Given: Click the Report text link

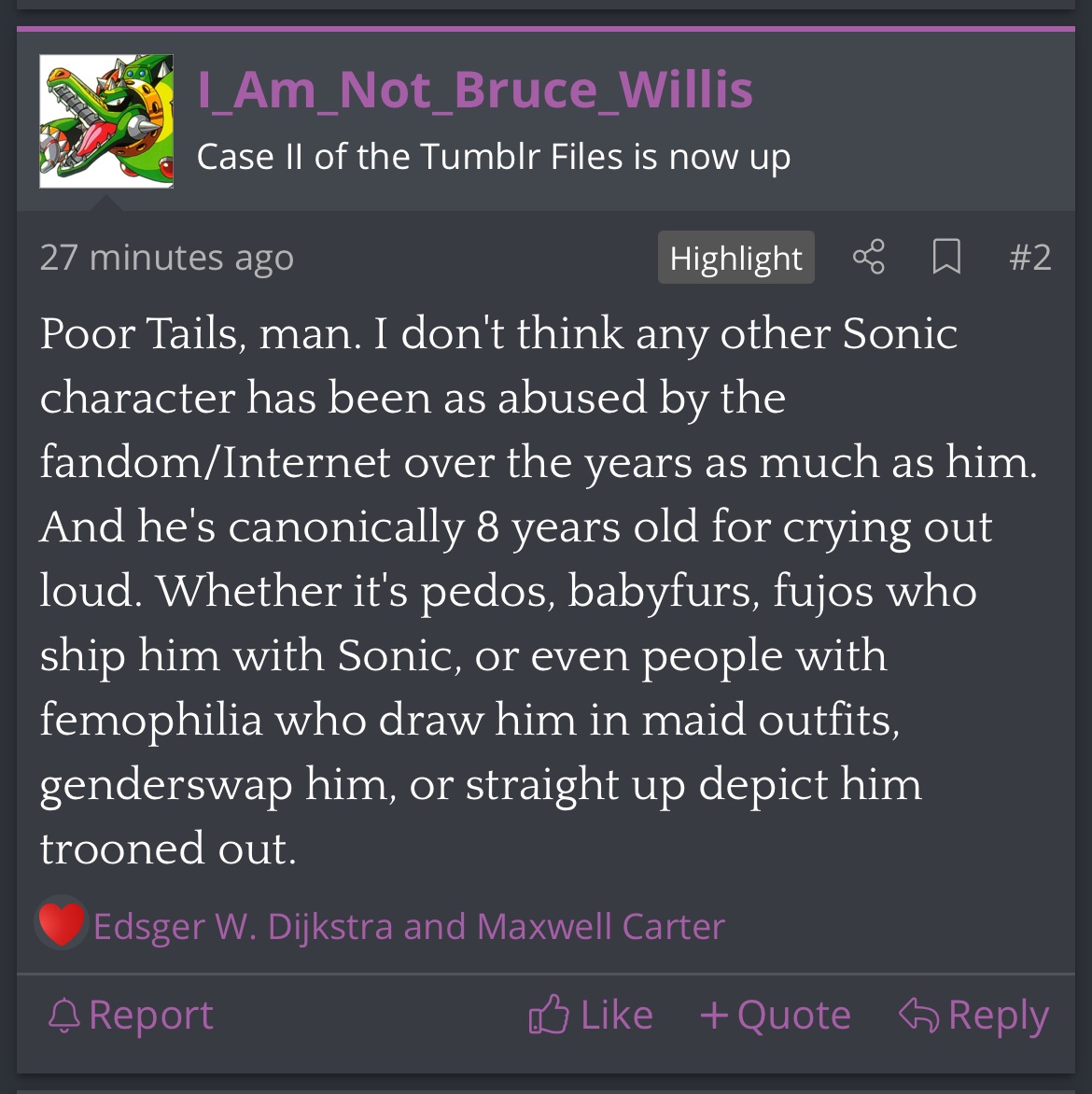Looking at the screenshot, I should (151, 1016).
